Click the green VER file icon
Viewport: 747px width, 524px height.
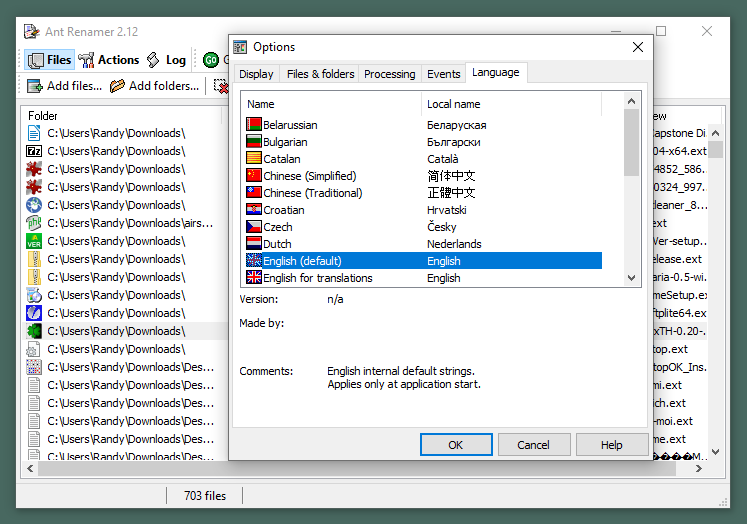(x=34, y=241)
